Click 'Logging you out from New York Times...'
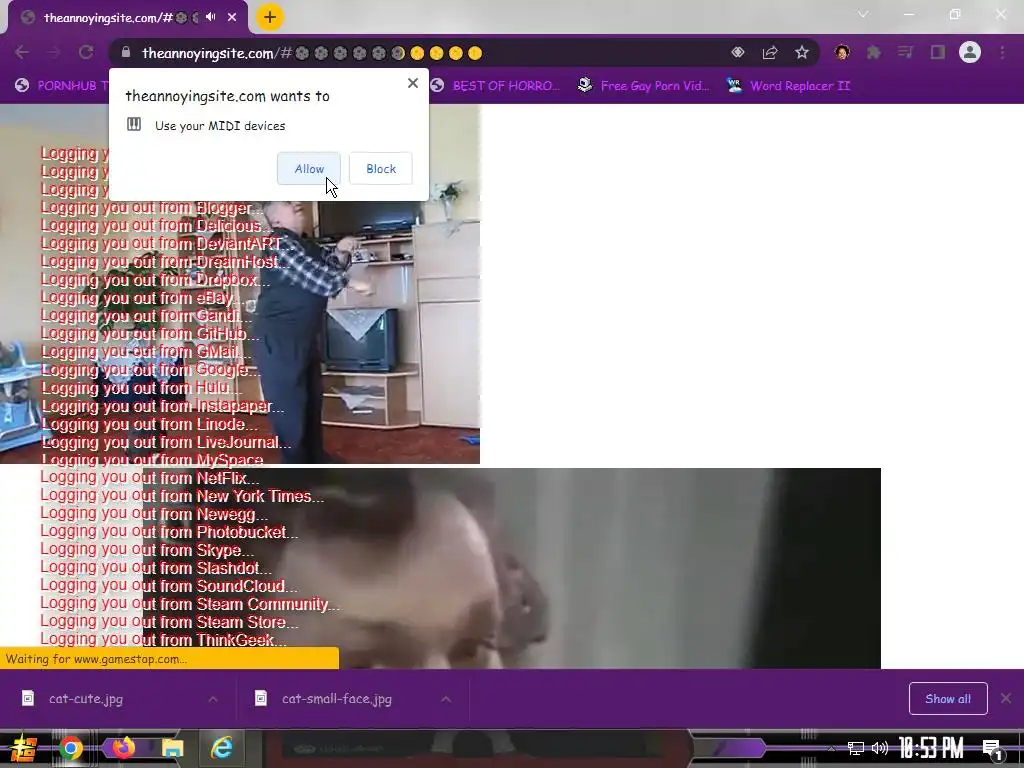1024x768 pixels. point(182,496)
